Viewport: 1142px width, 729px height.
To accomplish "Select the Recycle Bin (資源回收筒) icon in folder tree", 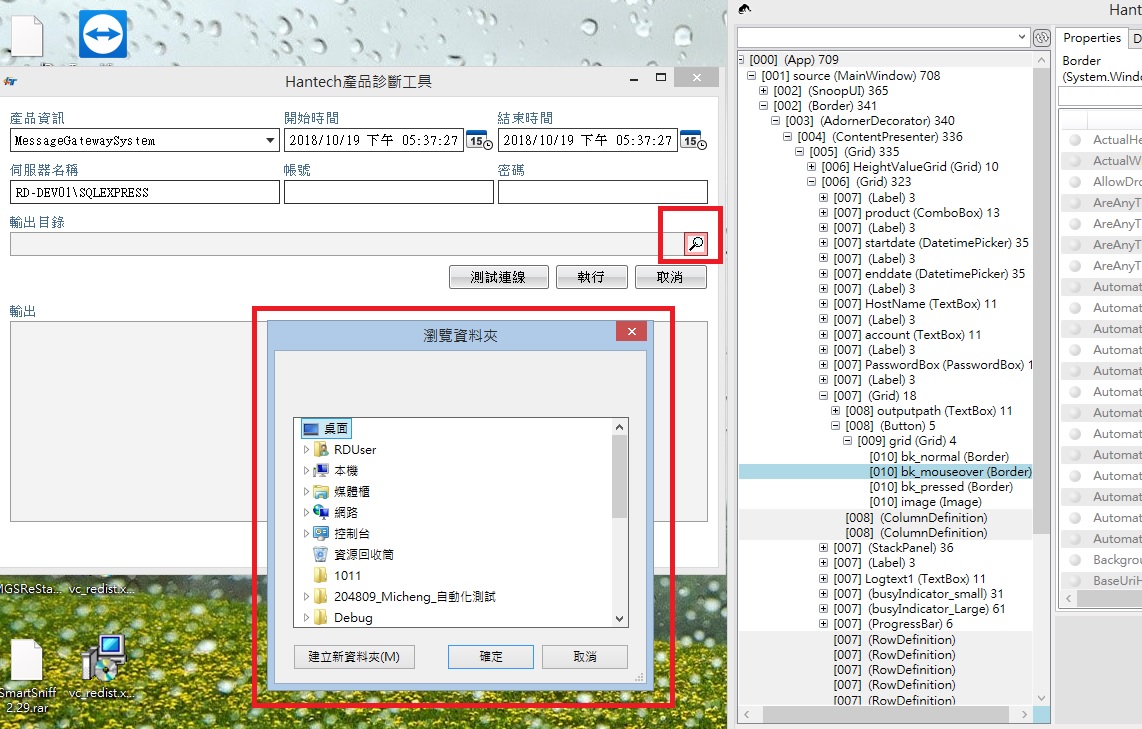I will point(321,554).
